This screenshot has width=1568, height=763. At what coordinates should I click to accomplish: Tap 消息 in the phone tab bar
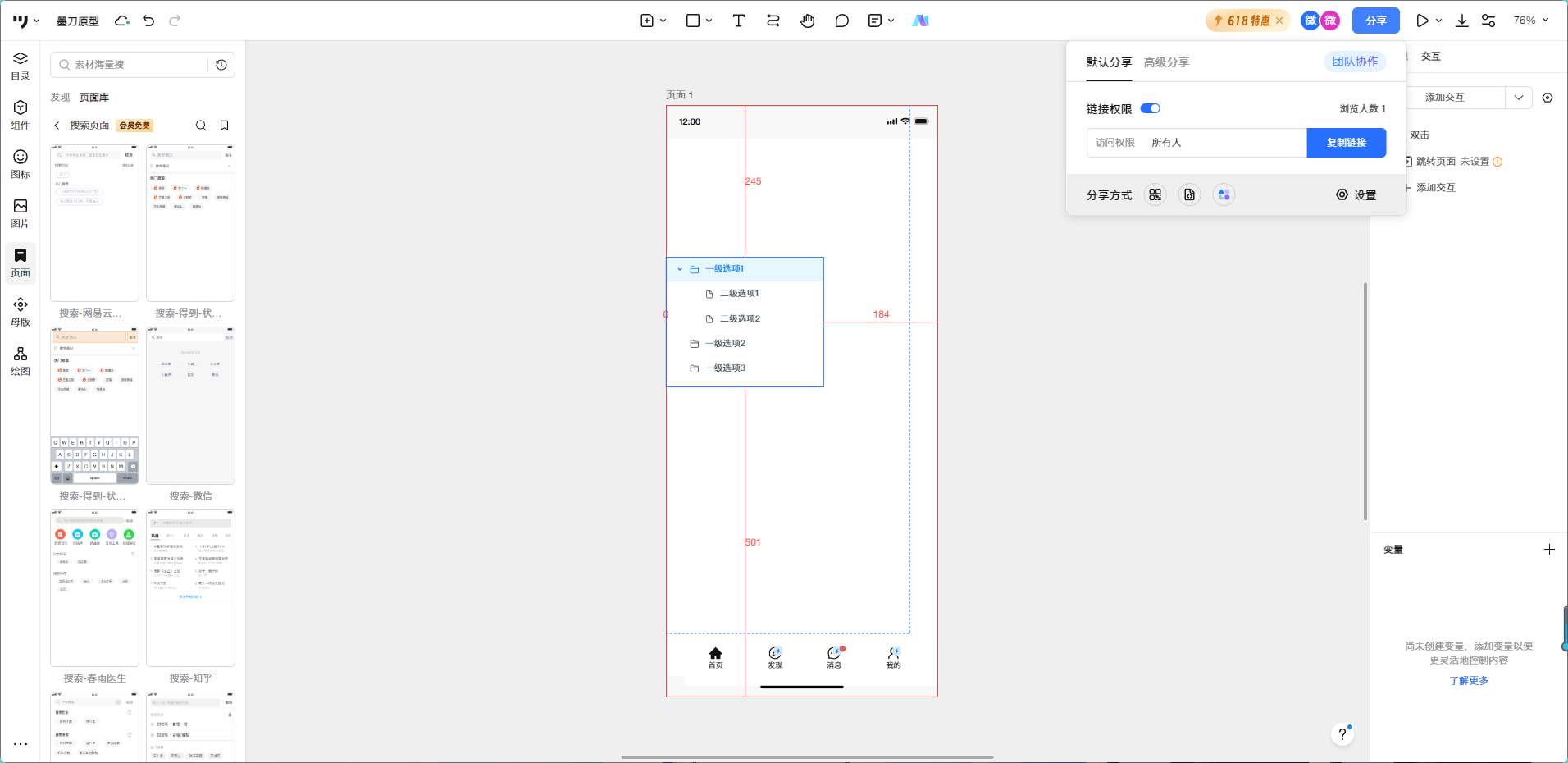point(834,658)
